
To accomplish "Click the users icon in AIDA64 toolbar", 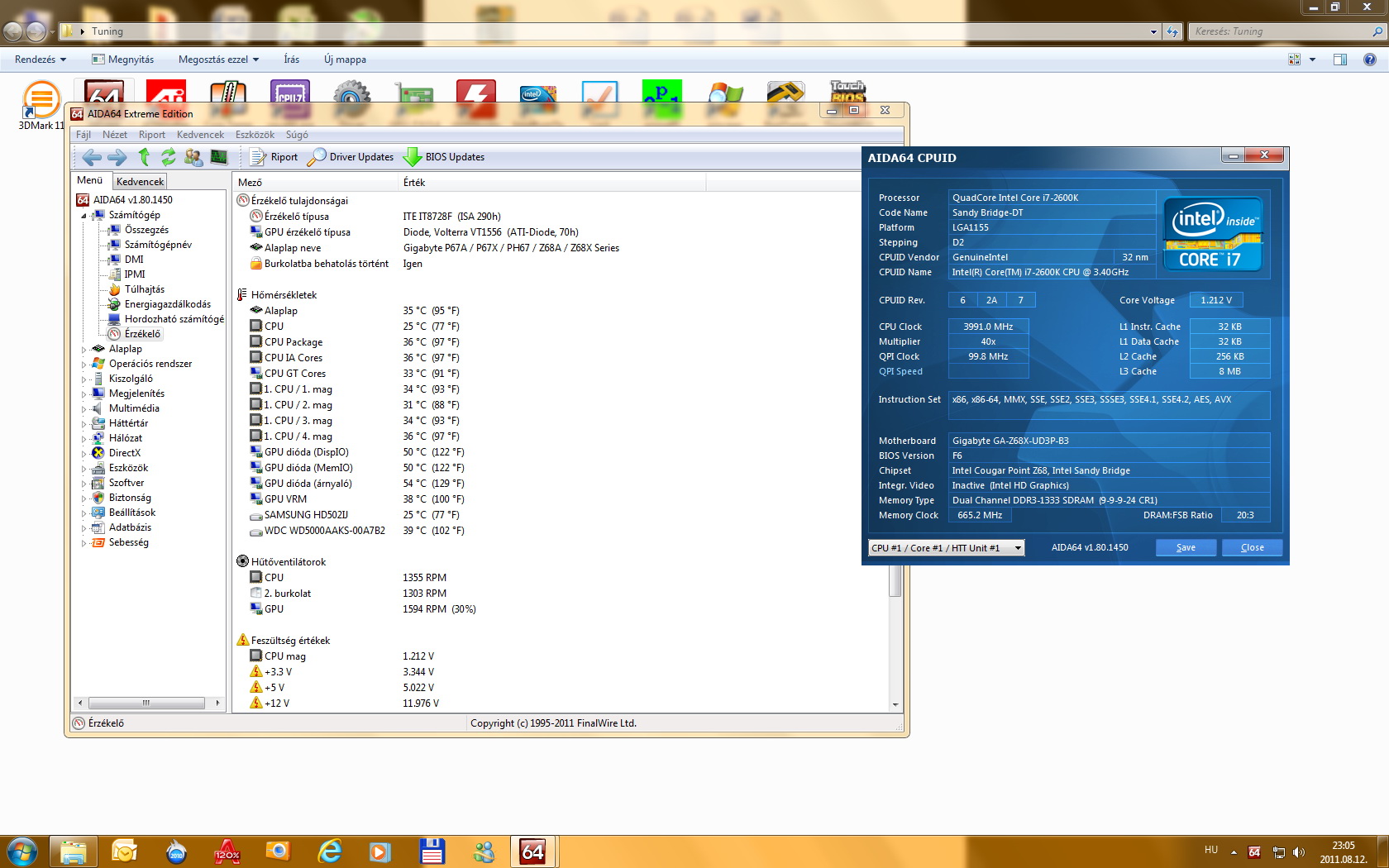I will 193,157.
